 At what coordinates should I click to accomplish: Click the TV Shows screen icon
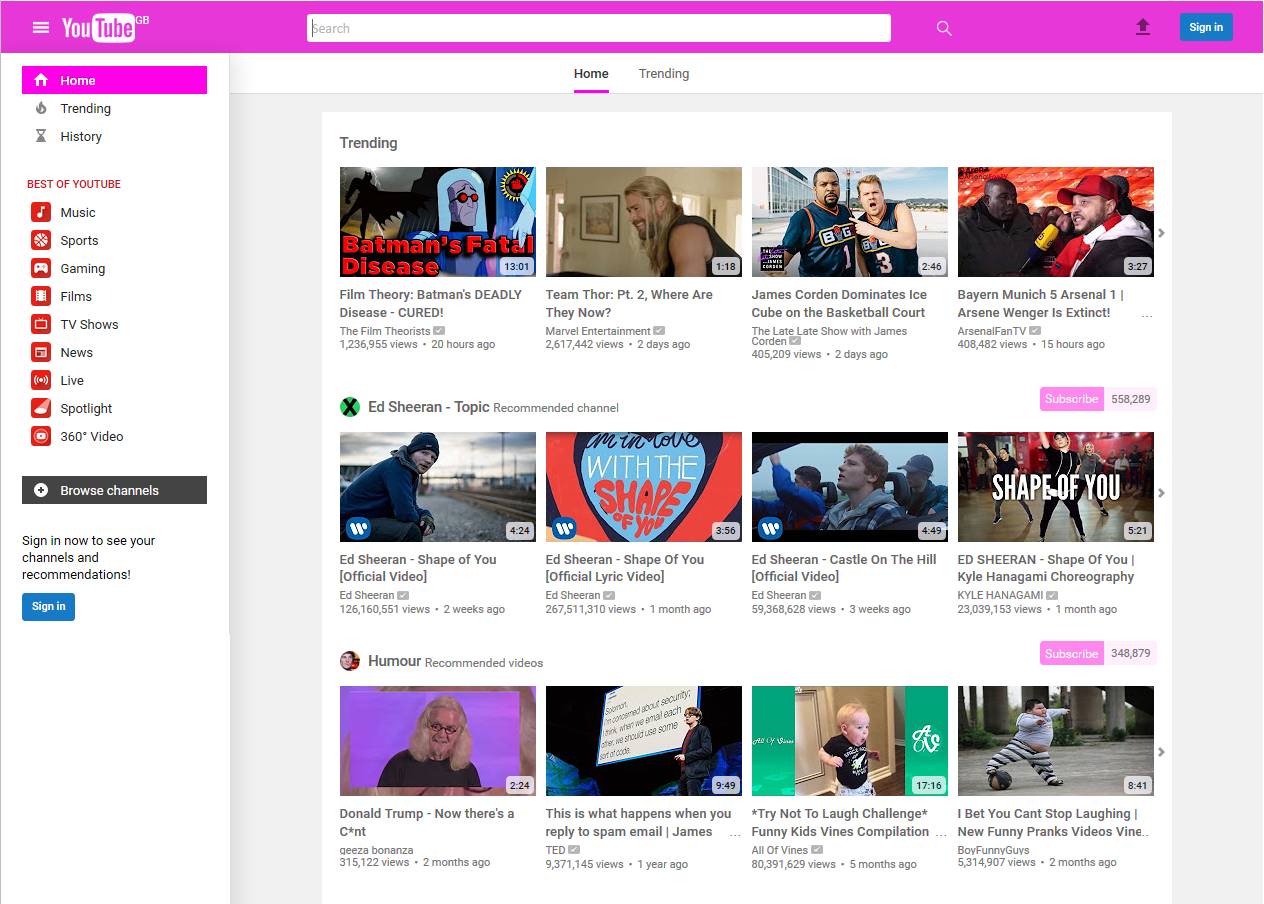(x=41, y=324)
